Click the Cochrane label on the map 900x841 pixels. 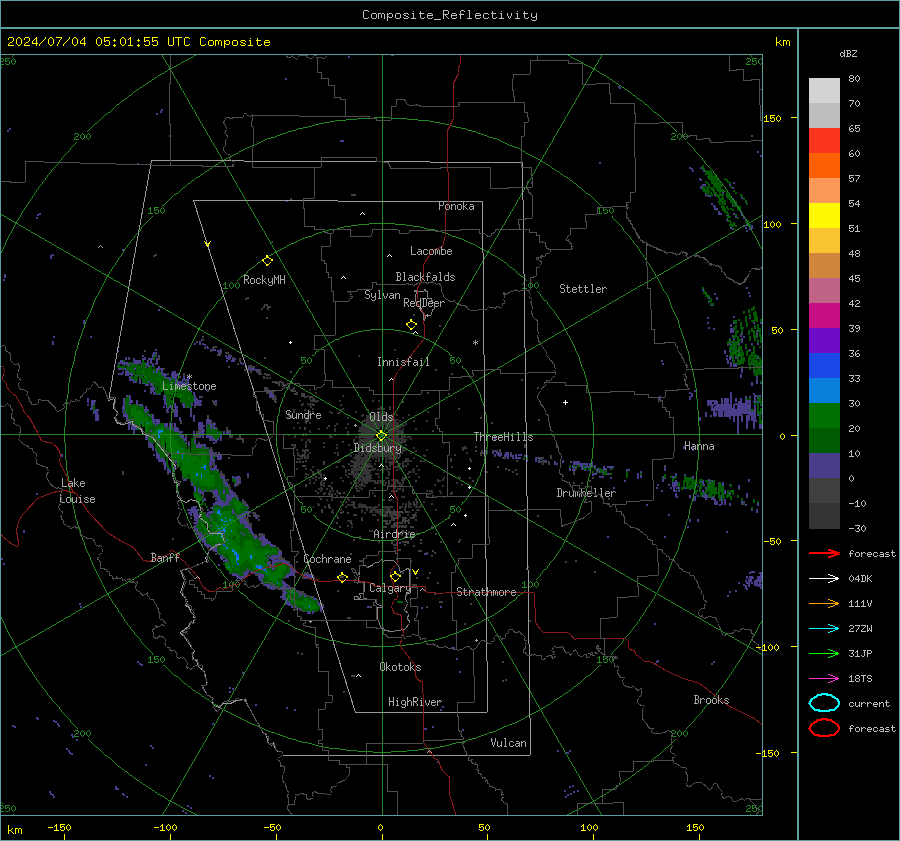pyautogui.click(x=327, y=559)
